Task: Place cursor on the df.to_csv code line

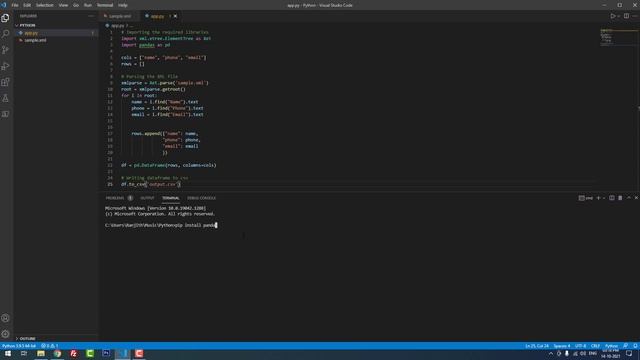Action: (151, 184)
